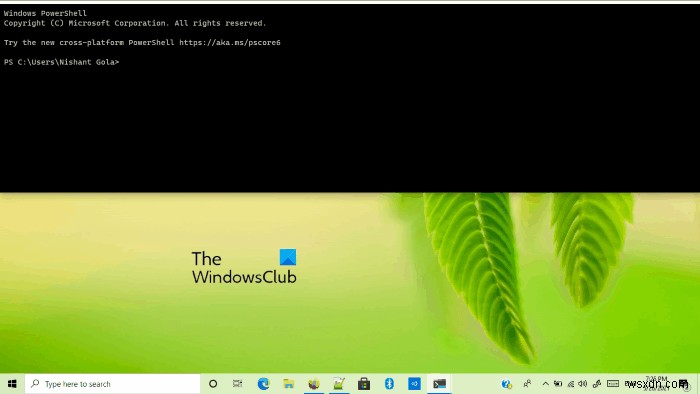This screenshot has width=700, height=394.
Task: Open the touch keyboard tray icon
Action: coord(613,384)
